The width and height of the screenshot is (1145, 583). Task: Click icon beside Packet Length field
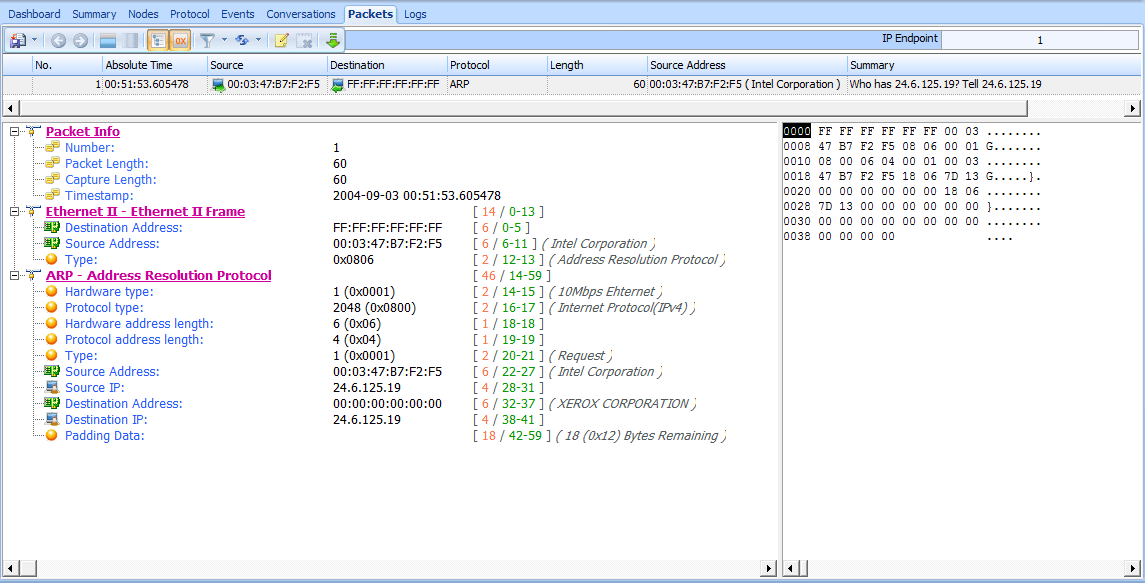[x=52, y=164]
